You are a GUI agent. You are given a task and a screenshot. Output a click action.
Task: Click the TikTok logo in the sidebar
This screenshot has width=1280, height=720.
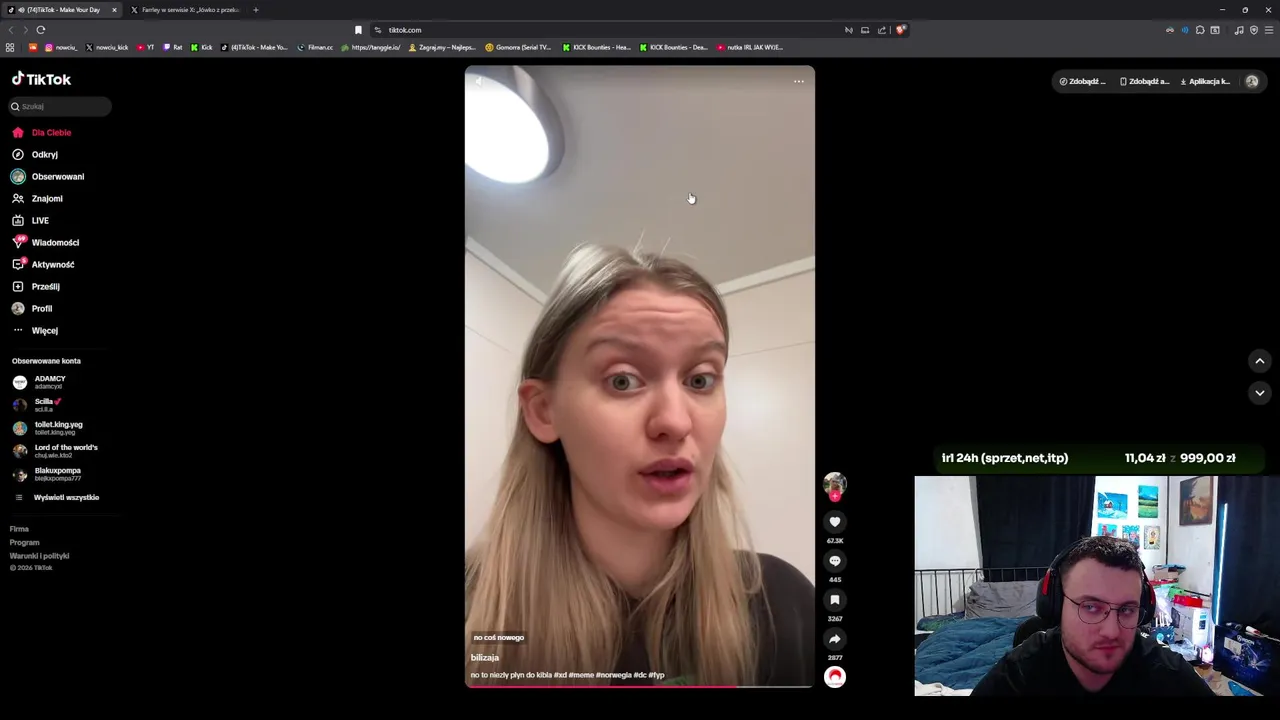(41, 79)
